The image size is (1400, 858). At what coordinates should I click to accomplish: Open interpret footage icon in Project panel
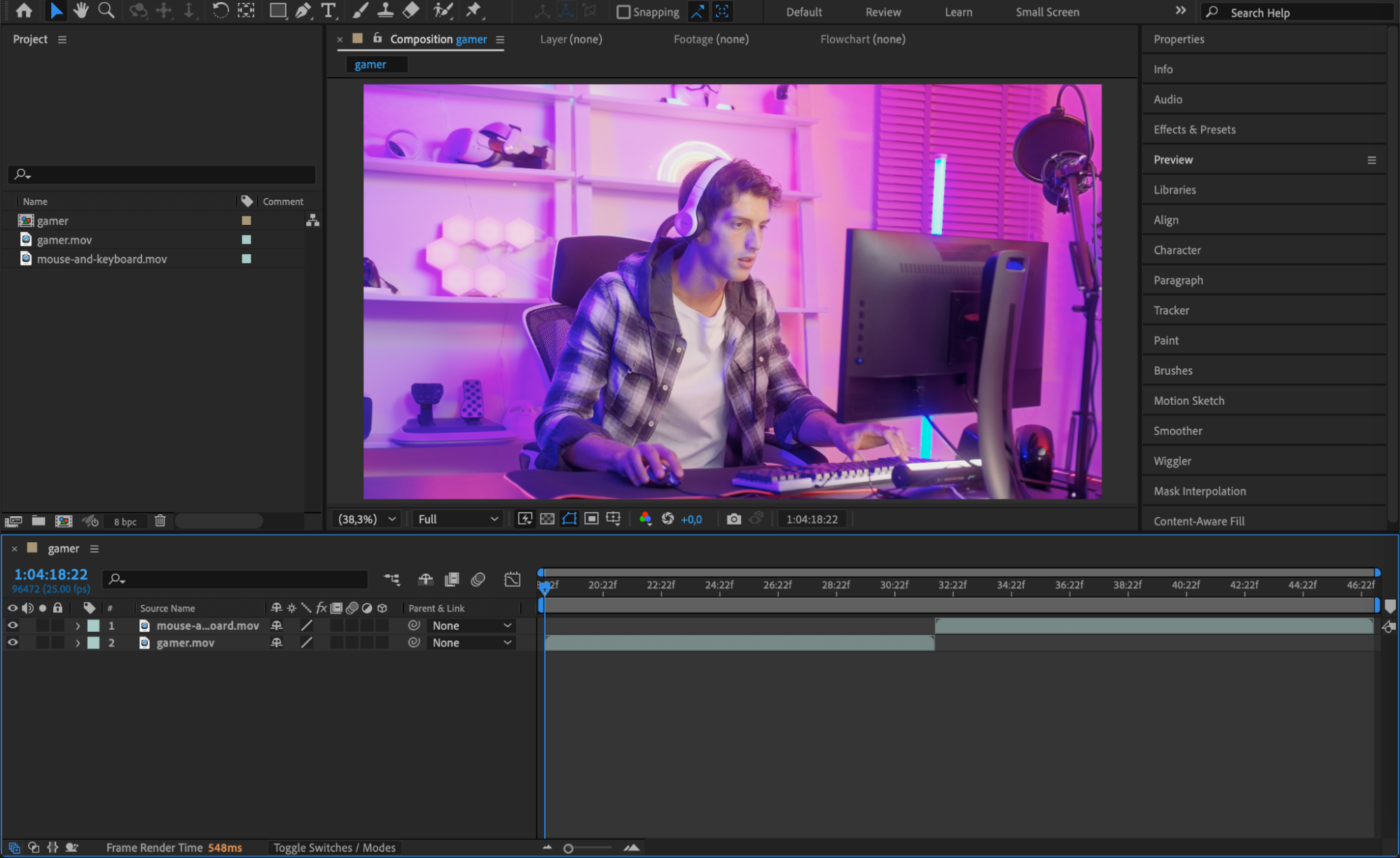[13, 521]
